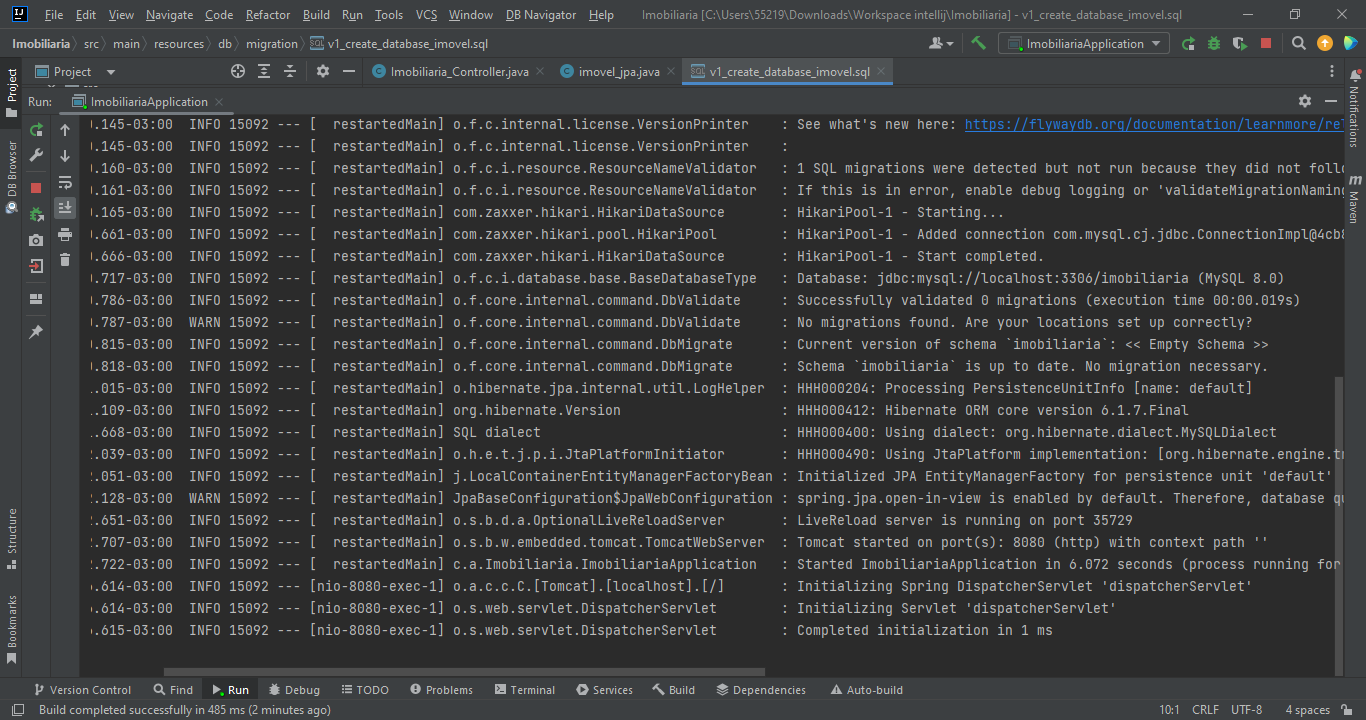Click the console vertical scrollbar
This screenshot has height=720, width=1366.
click(1339, 526)
